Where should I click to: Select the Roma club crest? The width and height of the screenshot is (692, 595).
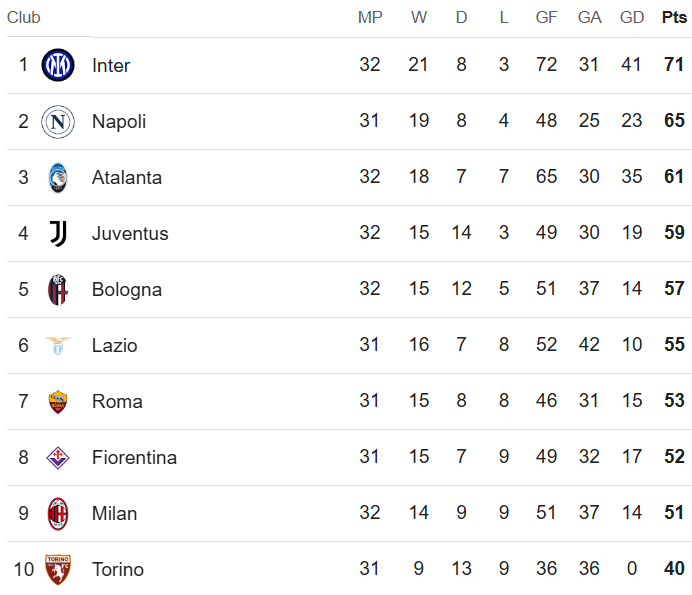[58, 402]
